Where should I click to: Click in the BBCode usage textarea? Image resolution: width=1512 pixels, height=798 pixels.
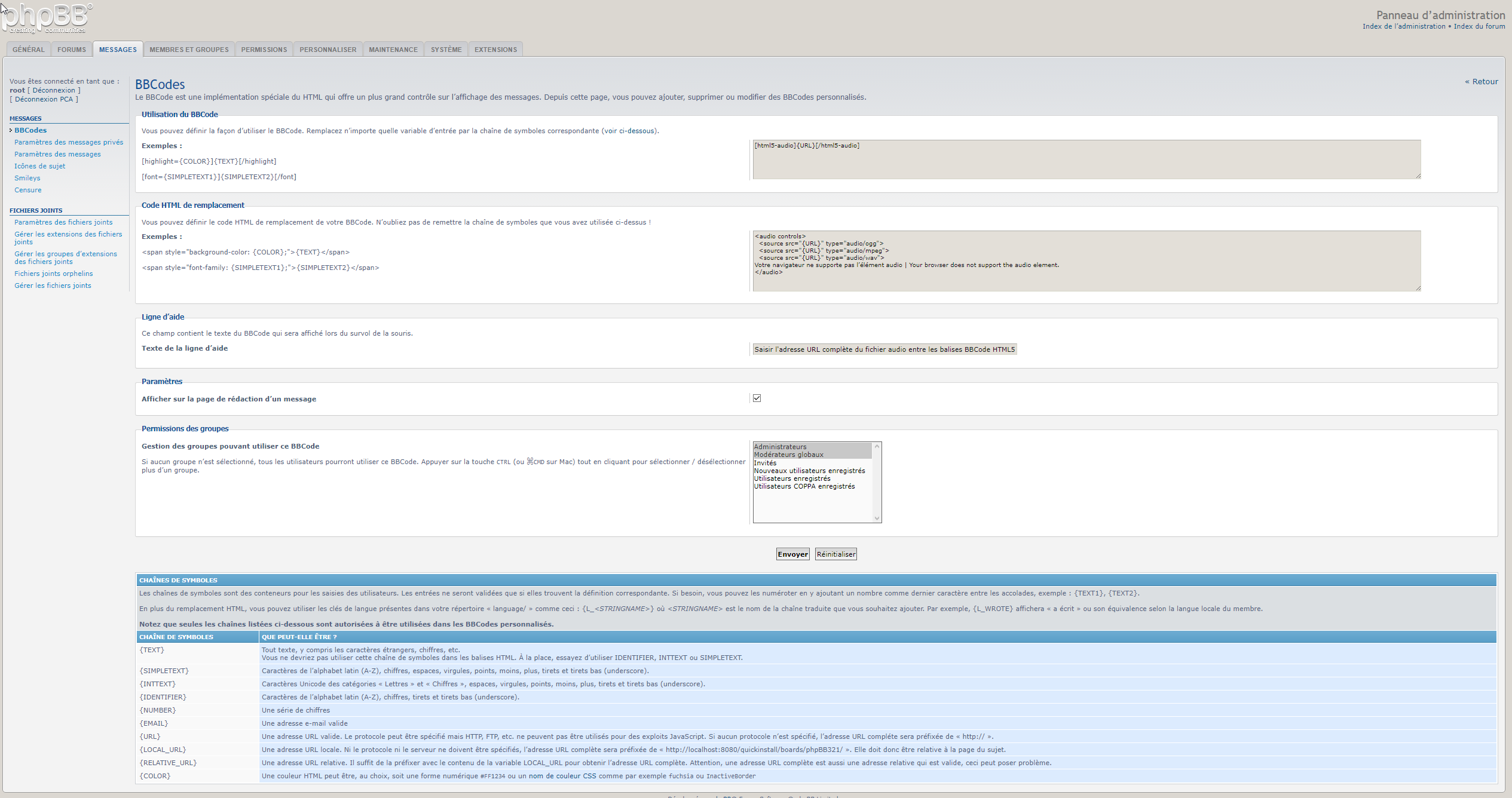[x=1086, y=159]
